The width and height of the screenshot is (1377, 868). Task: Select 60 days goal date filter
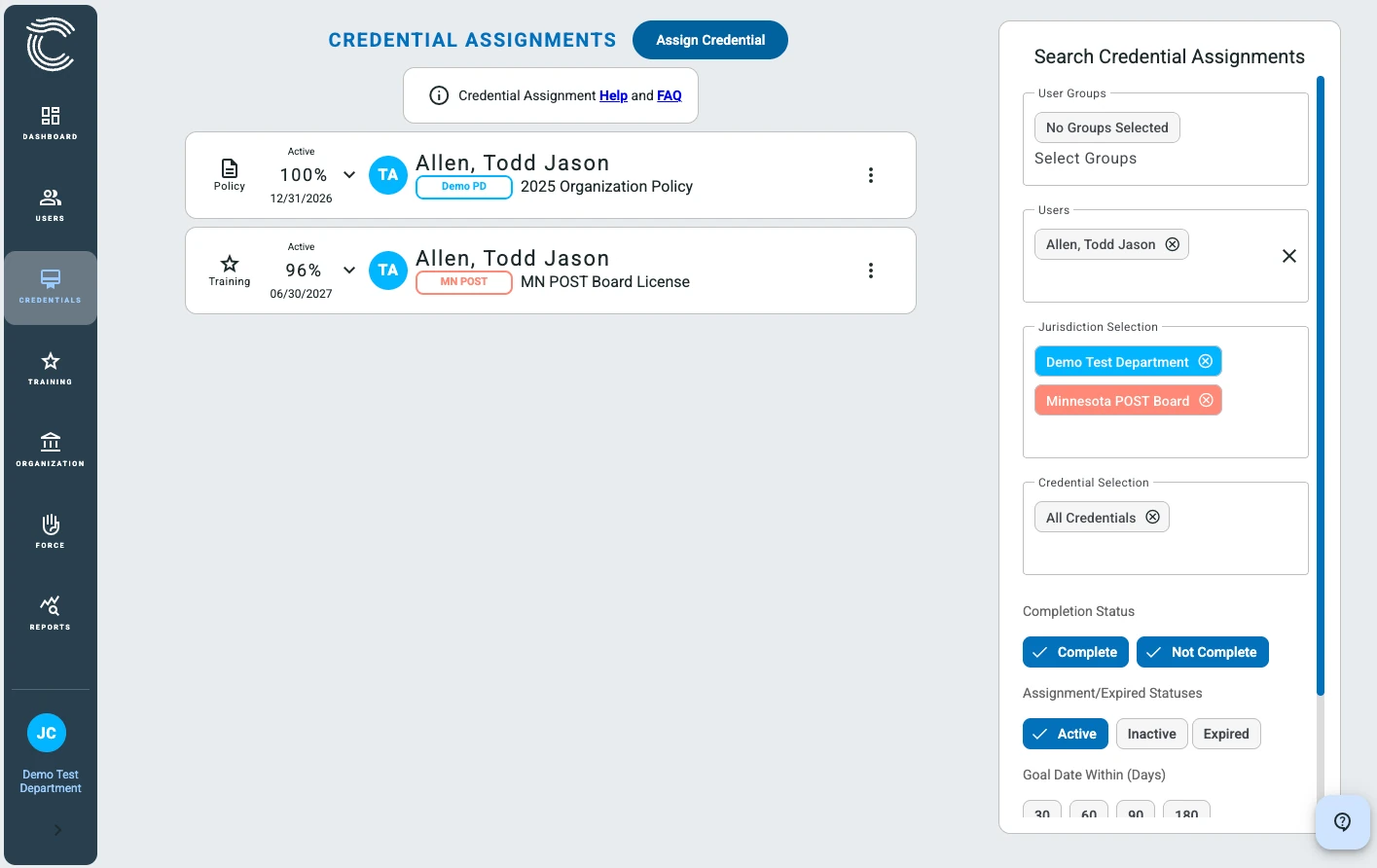point(1089,810)
